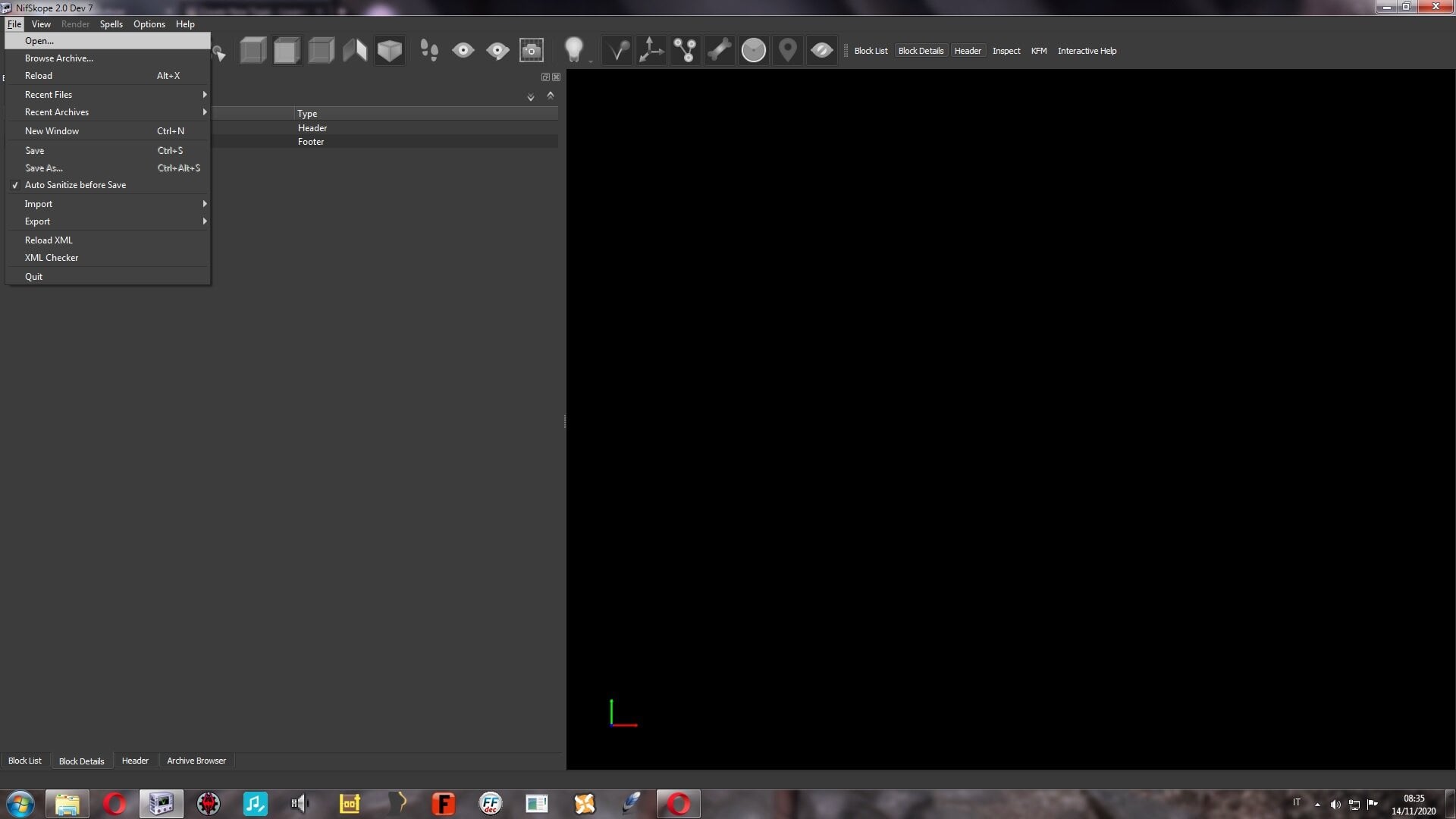Open FFDec from the taskbar

click(491, 804)
